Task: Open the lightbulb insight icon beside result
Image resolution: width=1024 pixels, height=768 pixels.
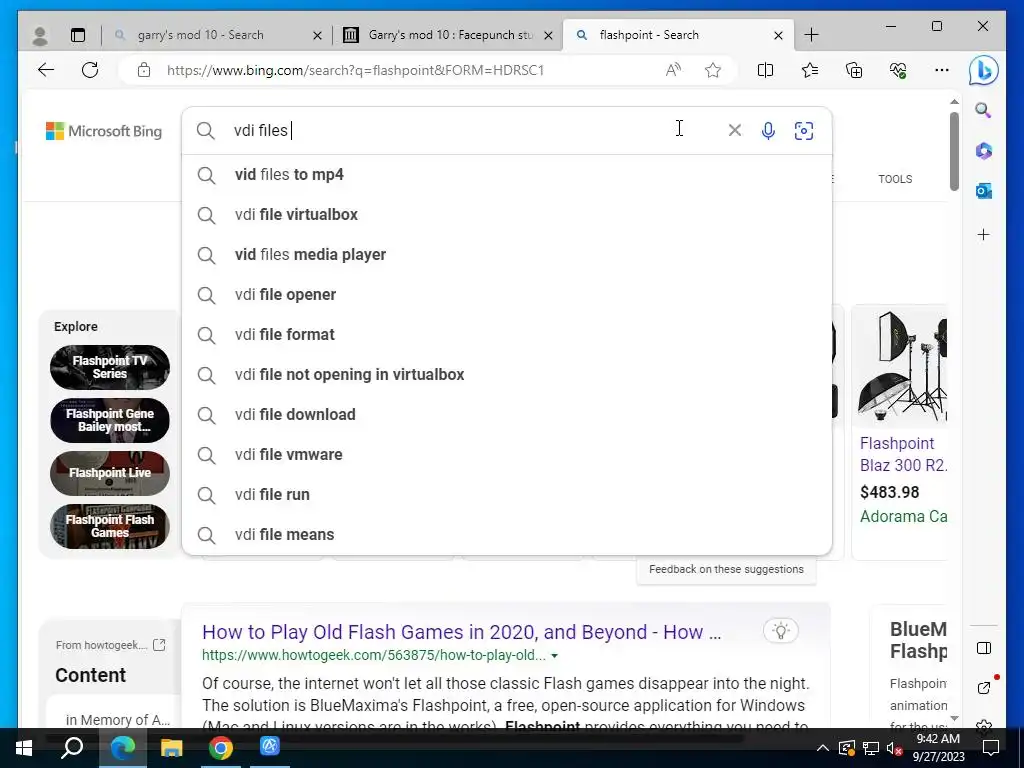Action: (x=780, y=631)
